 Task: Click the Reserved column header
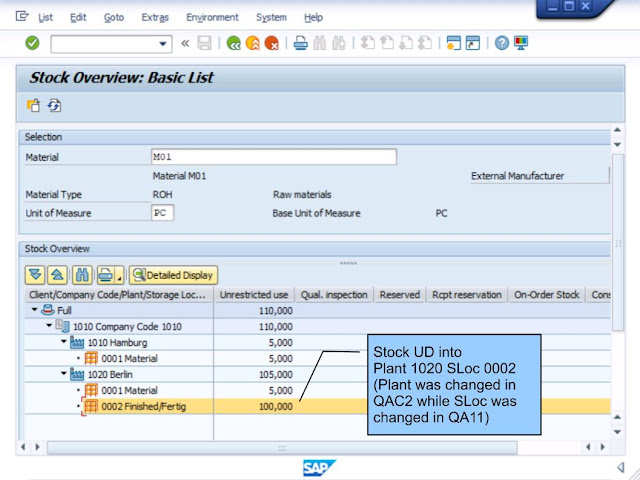pos(400,295)
